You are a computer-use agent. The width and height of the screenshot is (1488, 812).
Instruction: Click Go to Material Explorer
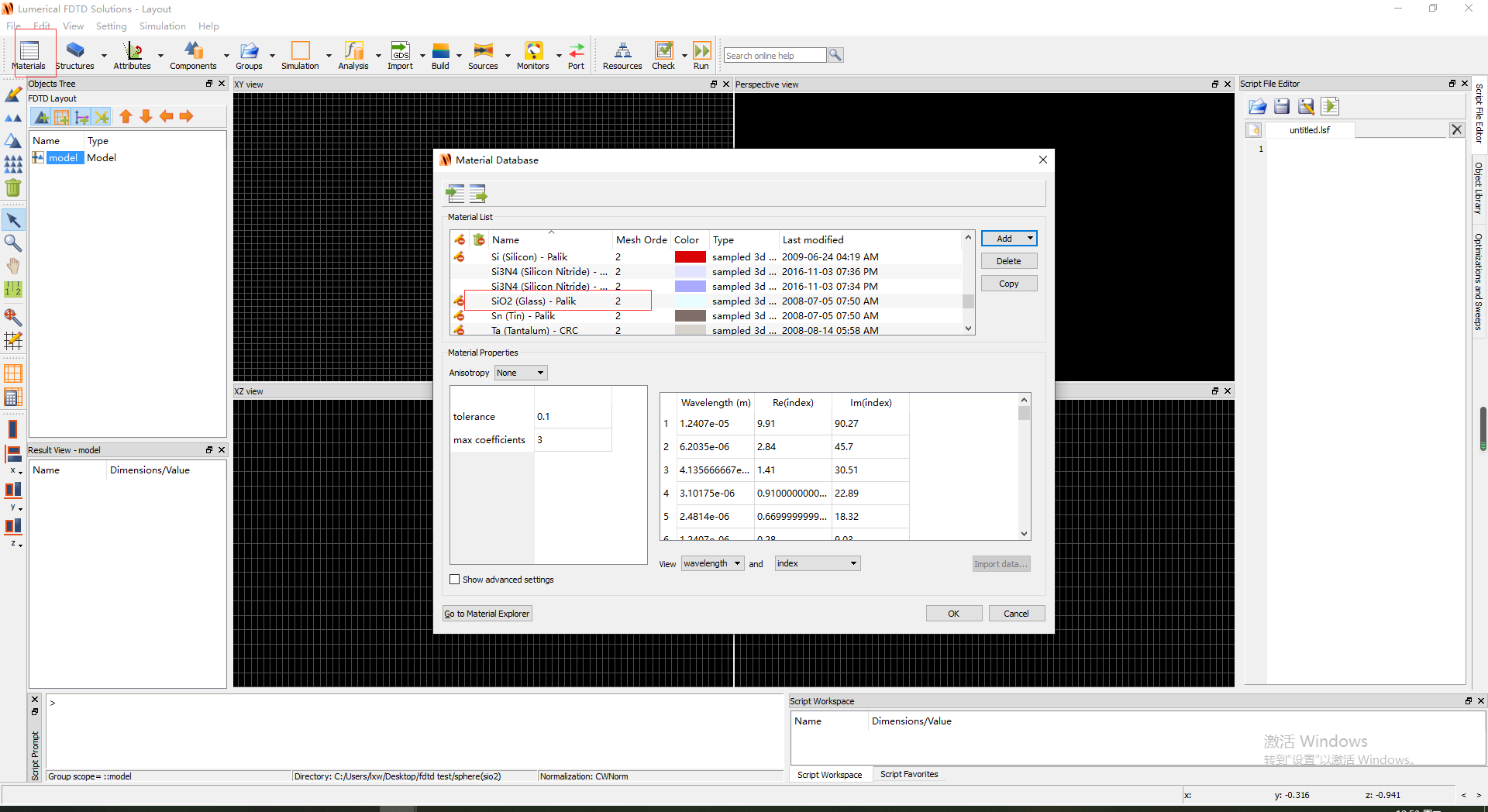487,613
